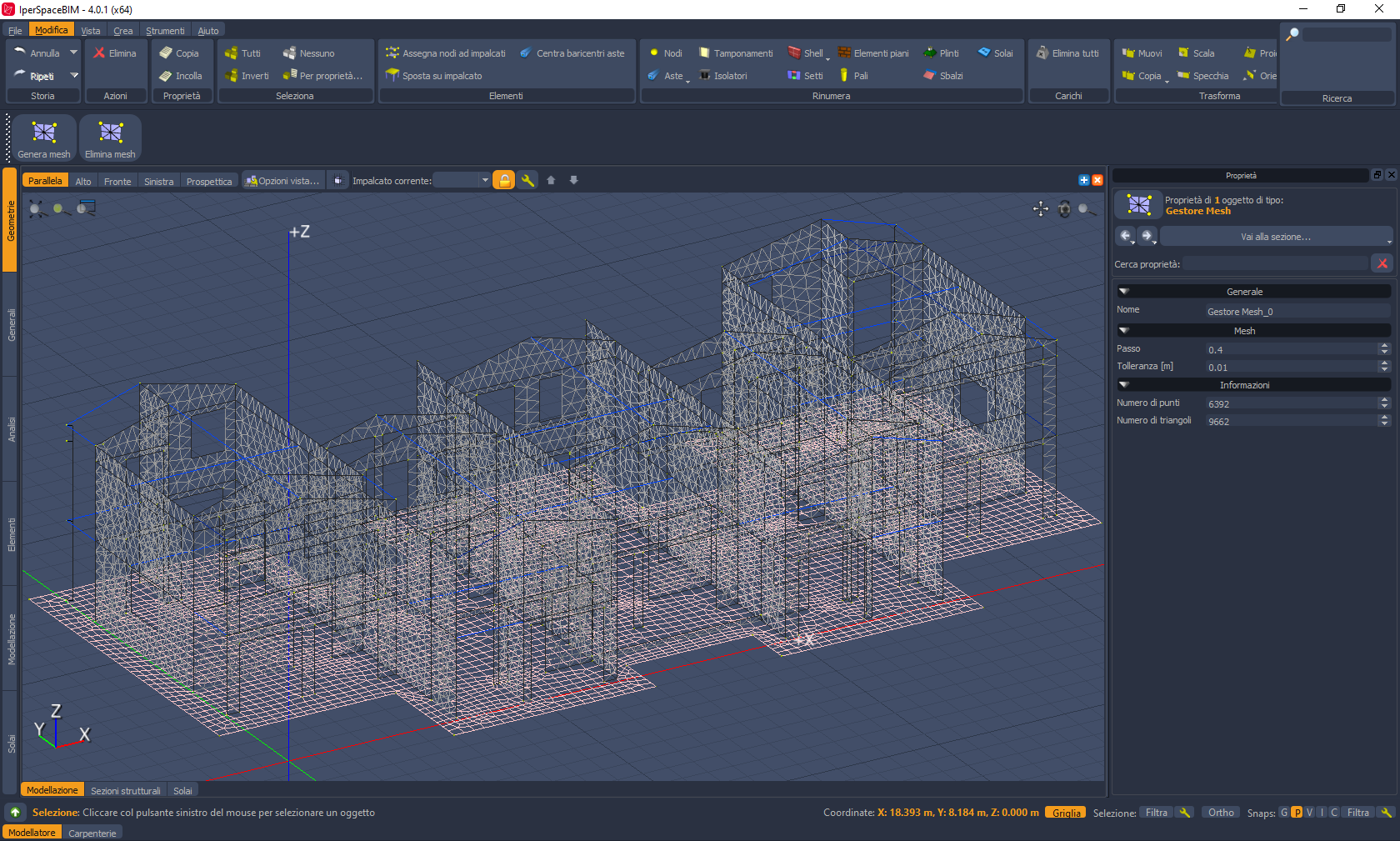Toggle the Griglia grid button
Image resolution: width=1400 pixels, height=841 pixels.
[1065, 813]
